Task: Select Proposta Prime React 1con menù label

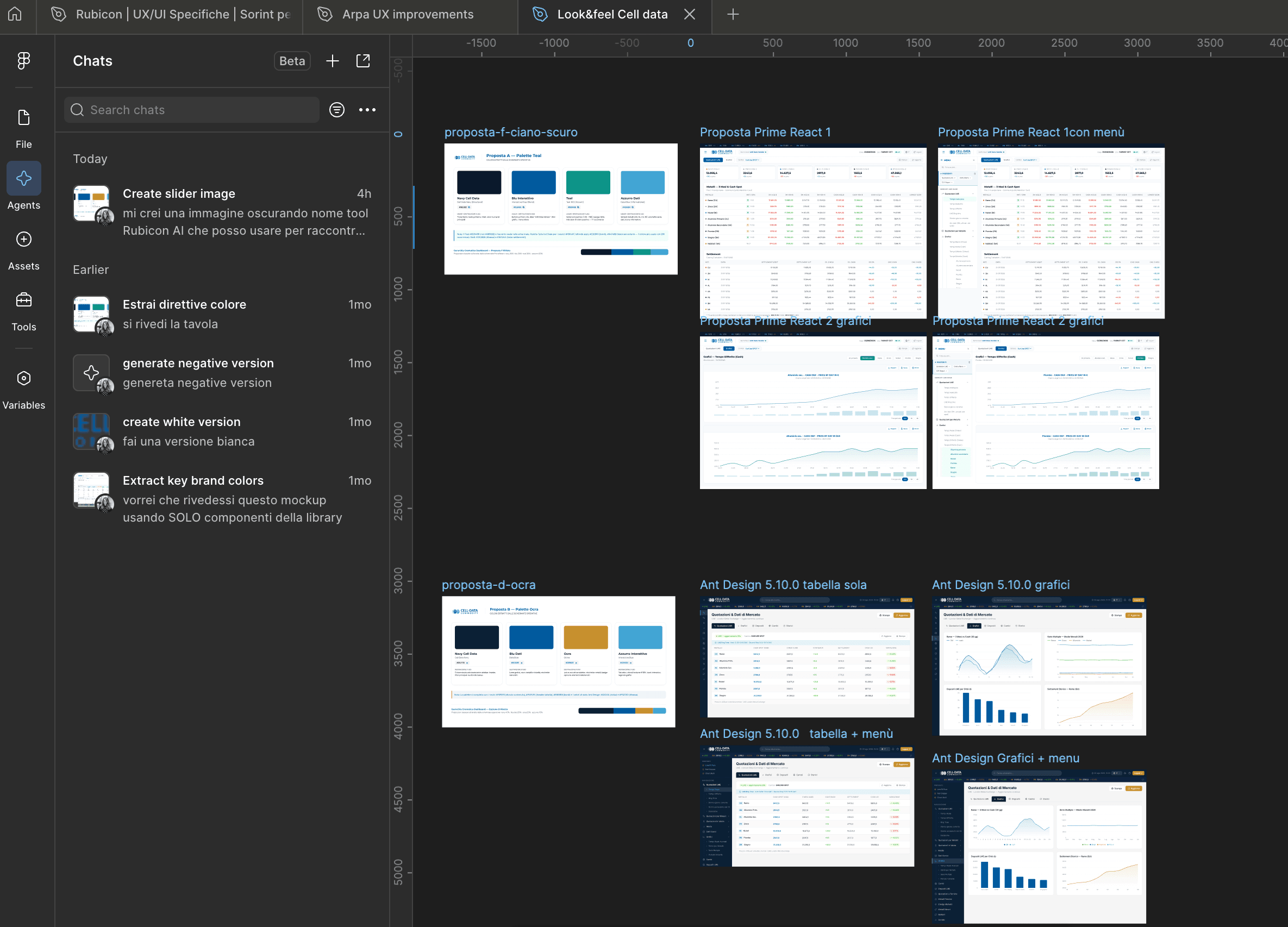Action: pyautogui.click(x=1031, y=132)
